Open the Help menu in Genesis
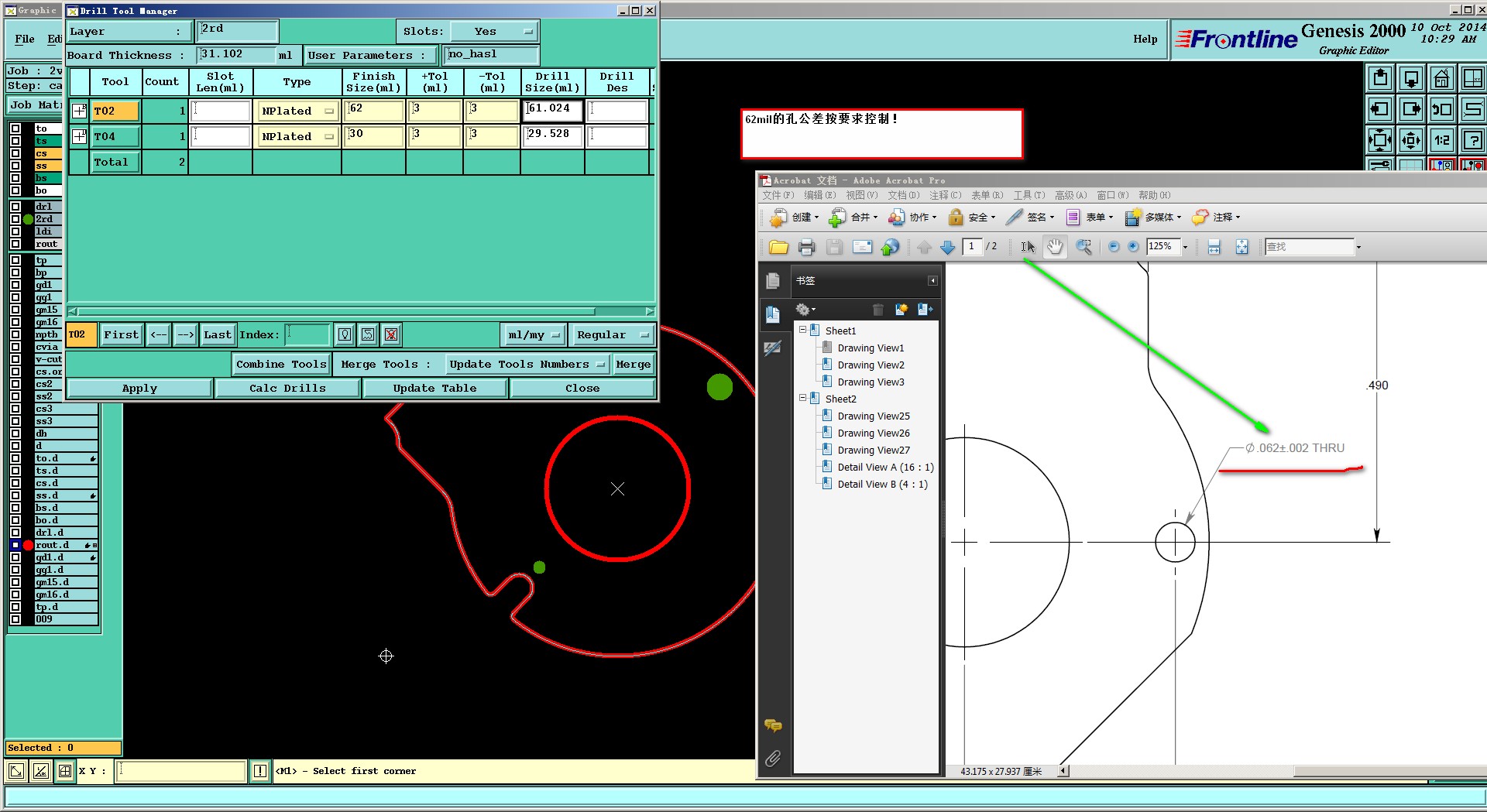The height and width of the screenshot is (812, 1487). pyautogui.click(x=1145, y=39)
